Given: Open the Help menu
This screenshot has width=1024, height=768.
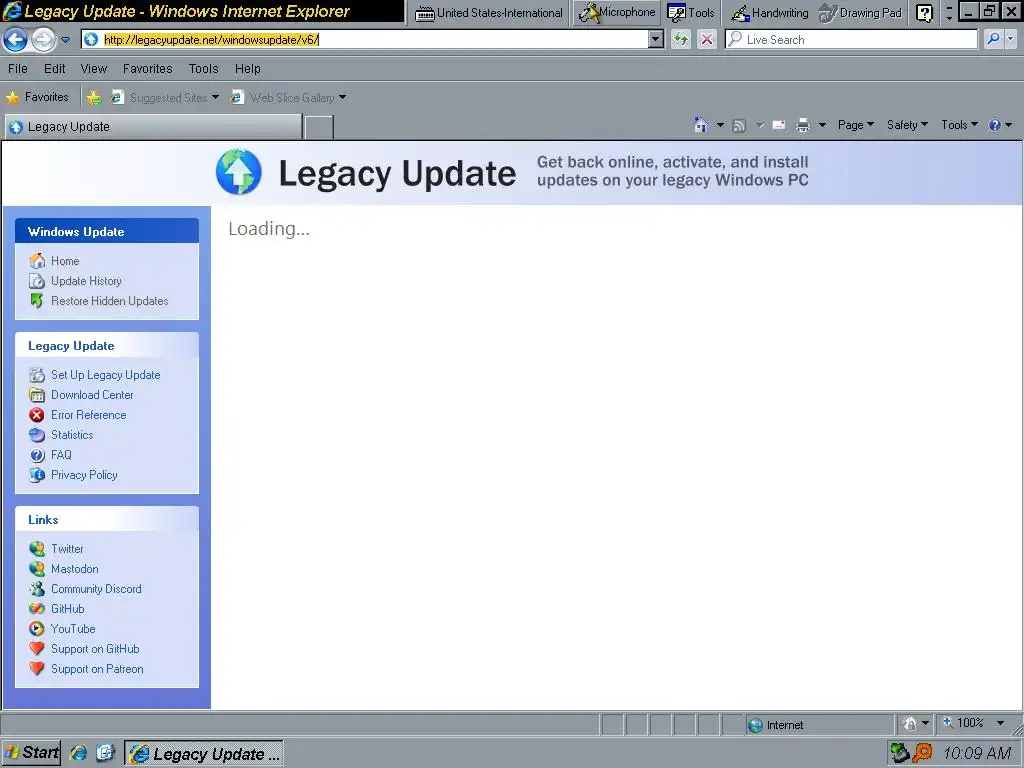Looking at the screenshot, I should (248, 69).
